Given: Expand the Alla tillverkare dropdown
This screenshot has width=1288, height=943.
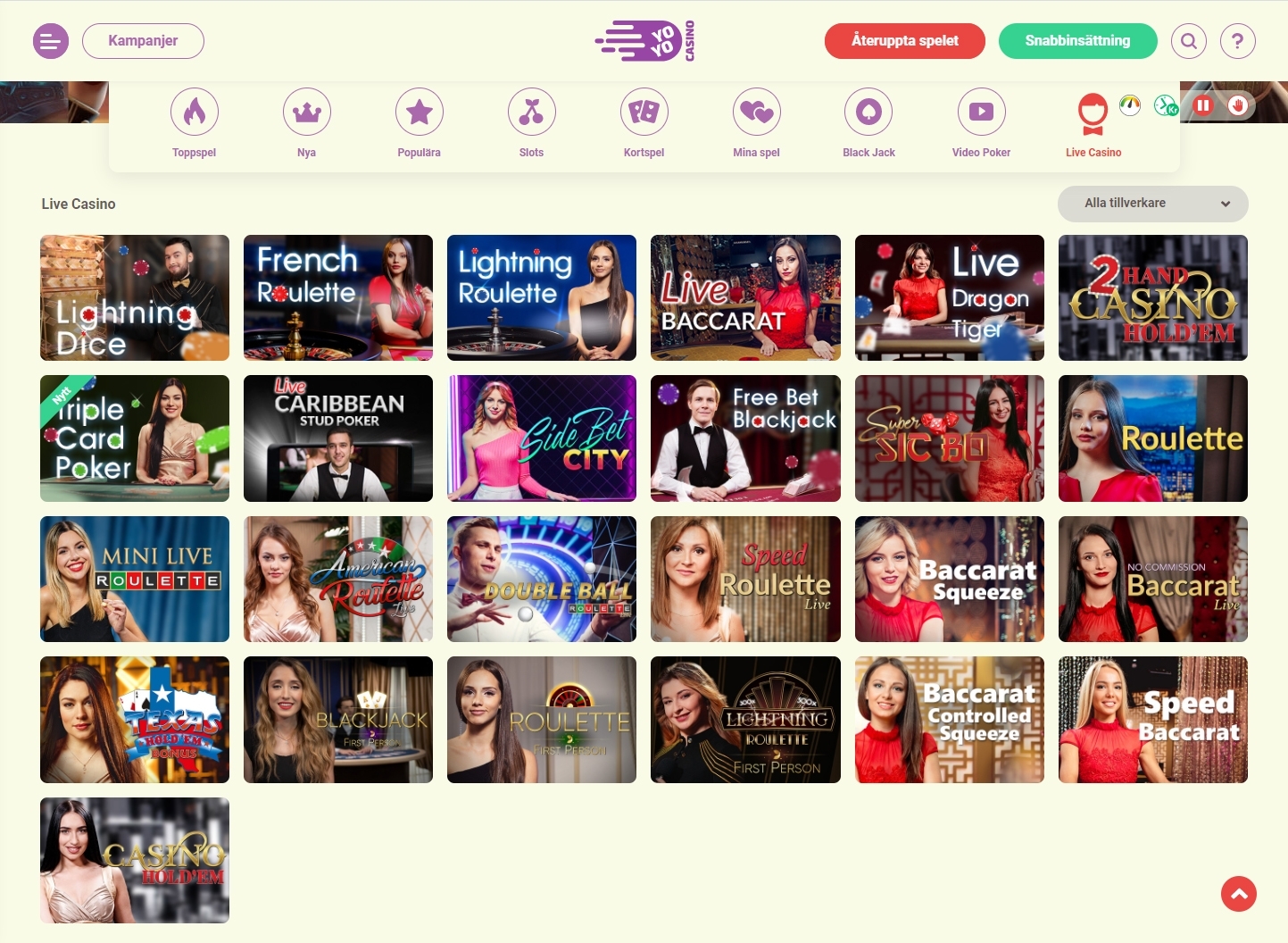Looking at the screenshot, I should [1152, 204].
